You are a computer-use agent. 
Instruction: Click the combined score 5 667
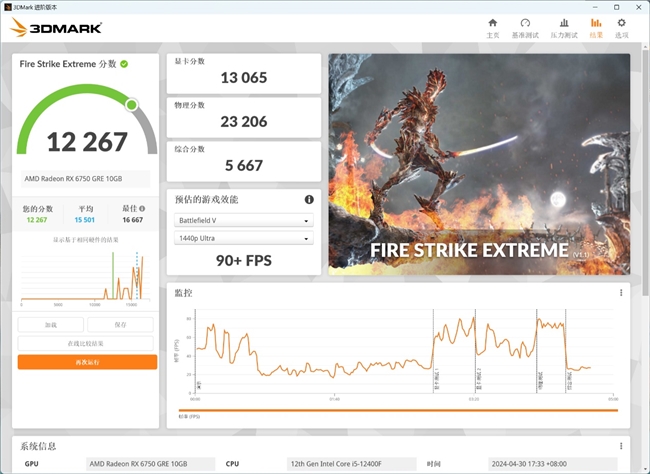tap(244, 165)
